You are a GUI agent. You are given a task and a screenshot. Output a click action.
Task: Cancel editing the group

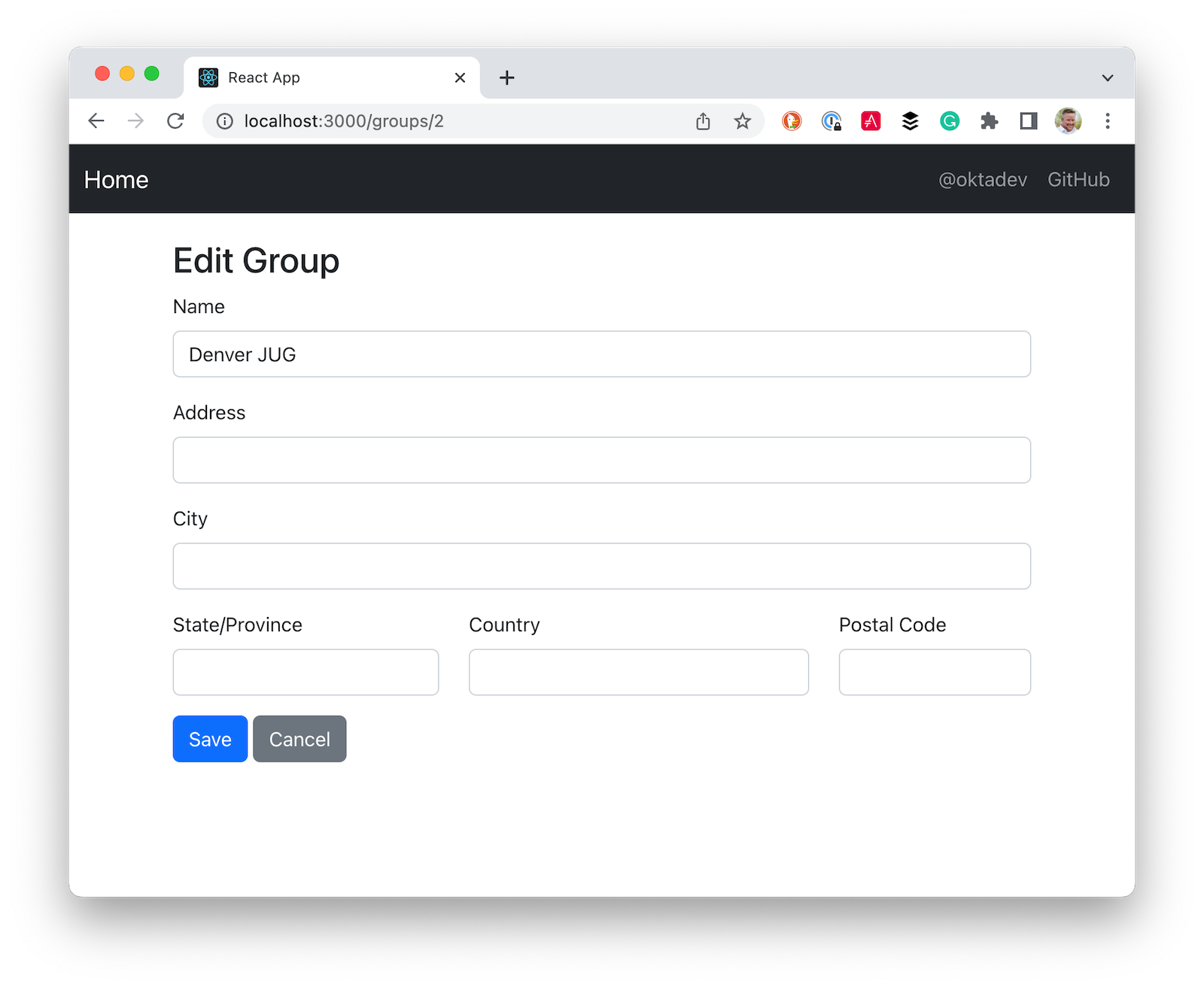299,739
